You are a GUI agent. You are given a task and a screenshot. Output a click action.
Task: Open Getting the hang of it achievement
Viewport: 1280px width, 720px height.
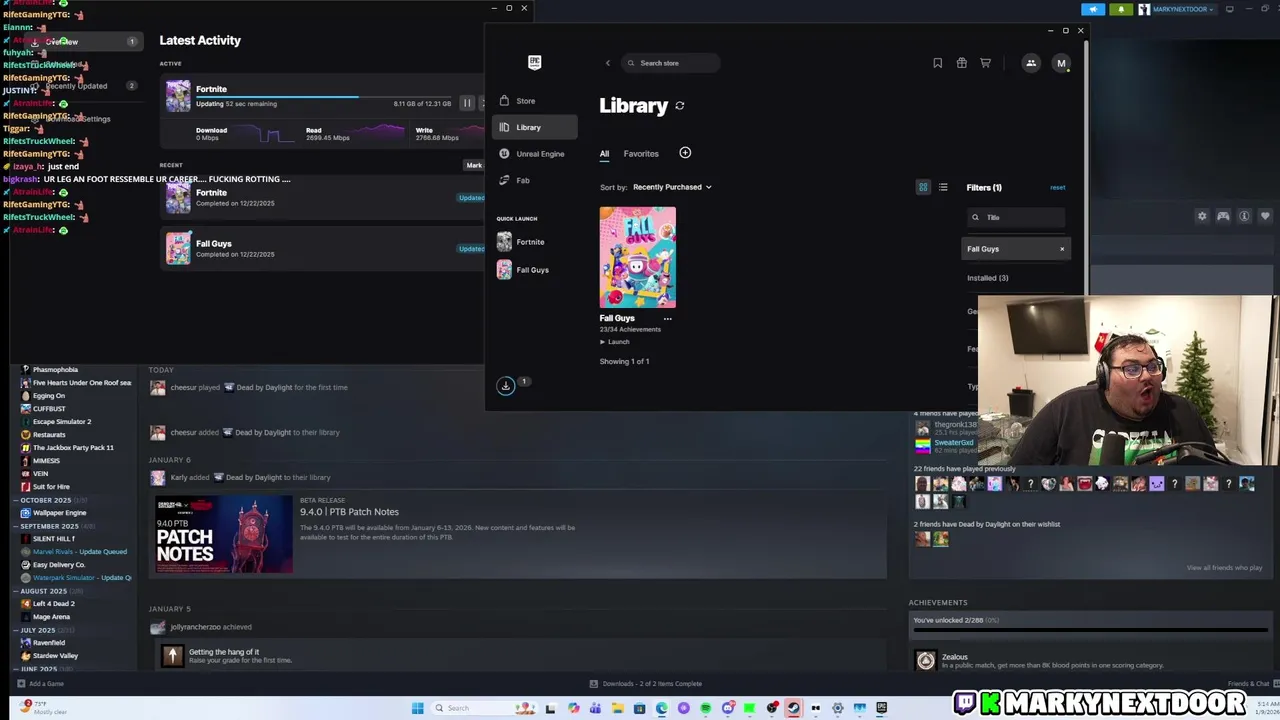[224, 652]
